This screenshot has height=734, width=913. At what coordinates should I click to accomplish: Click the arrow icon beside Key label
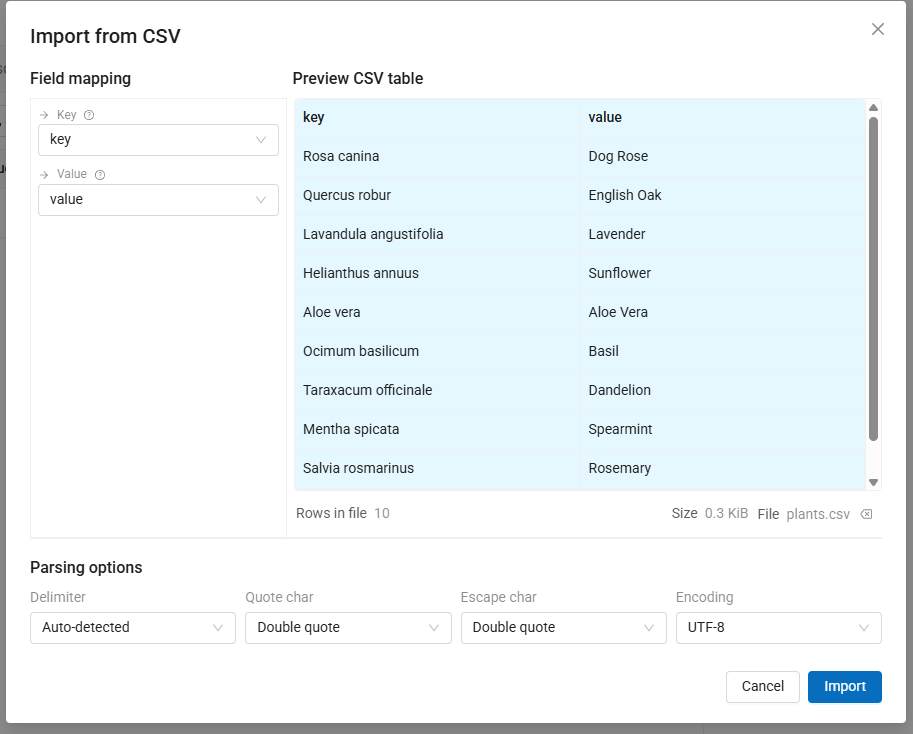pyautogui.click(x=44, y=115)
